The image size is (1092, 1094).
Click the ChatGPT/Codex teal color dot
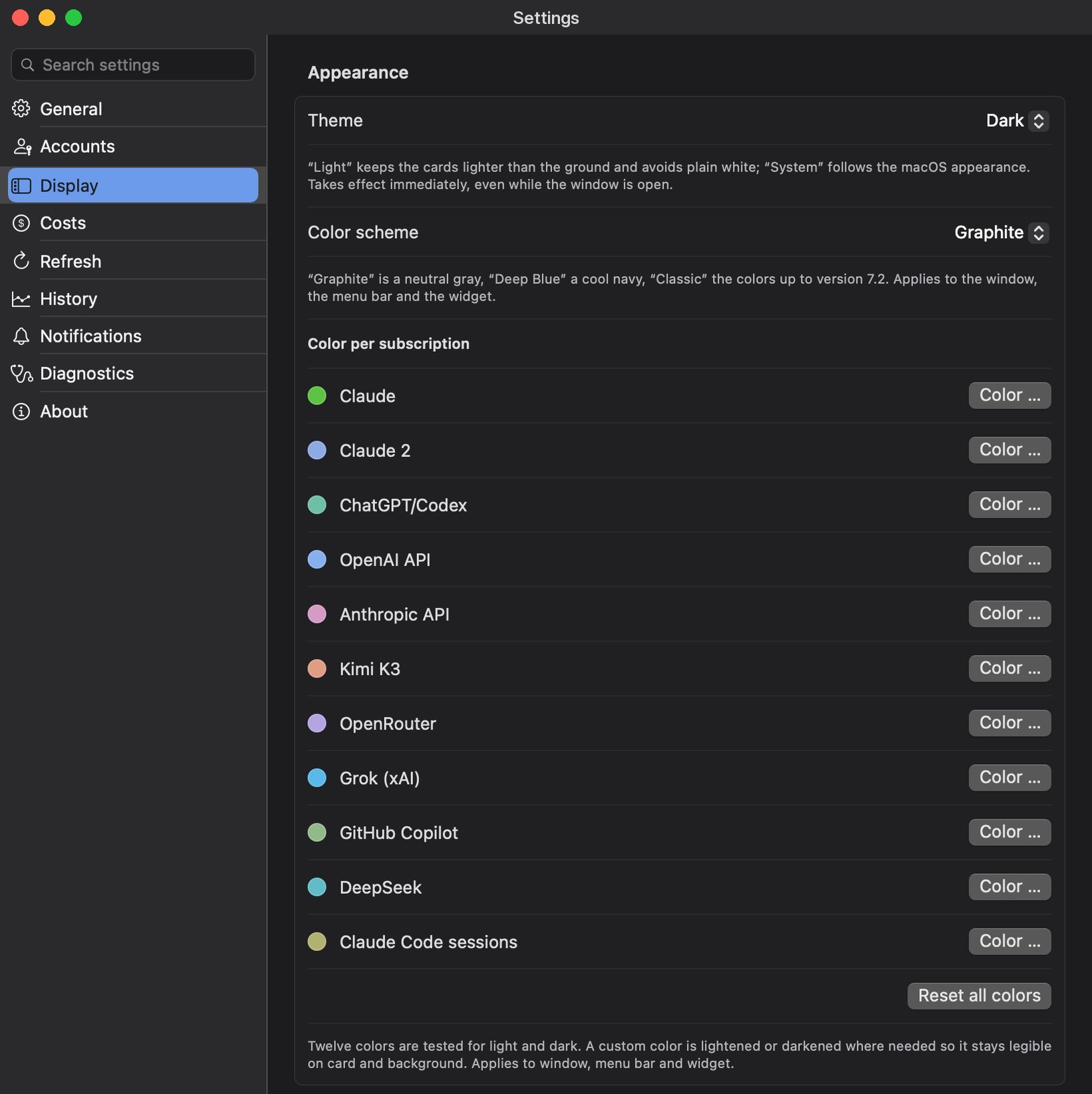point(317,505)
